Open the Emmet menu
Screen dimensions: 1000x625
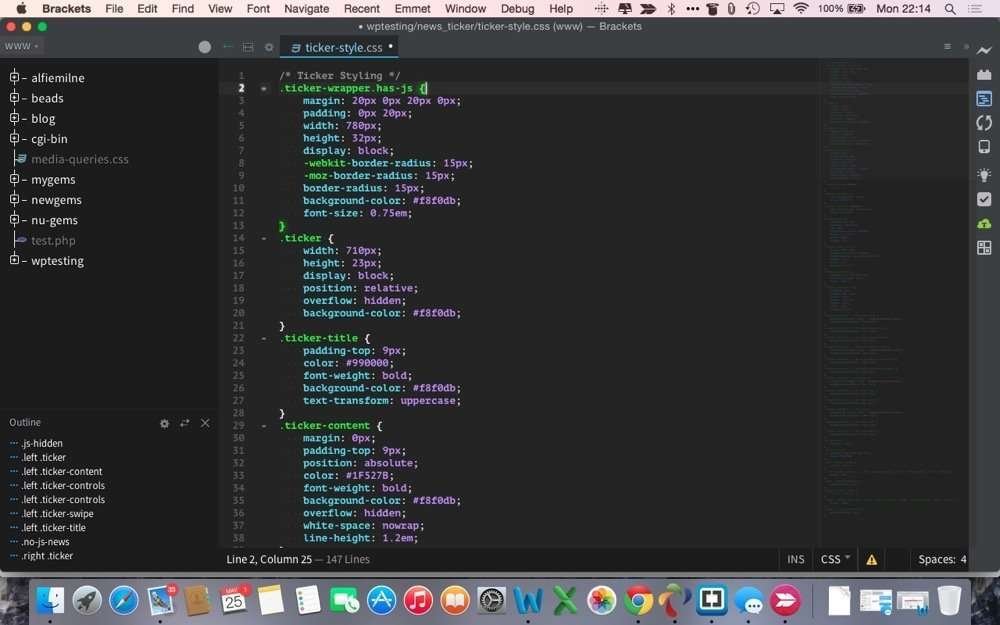[412, 9]
